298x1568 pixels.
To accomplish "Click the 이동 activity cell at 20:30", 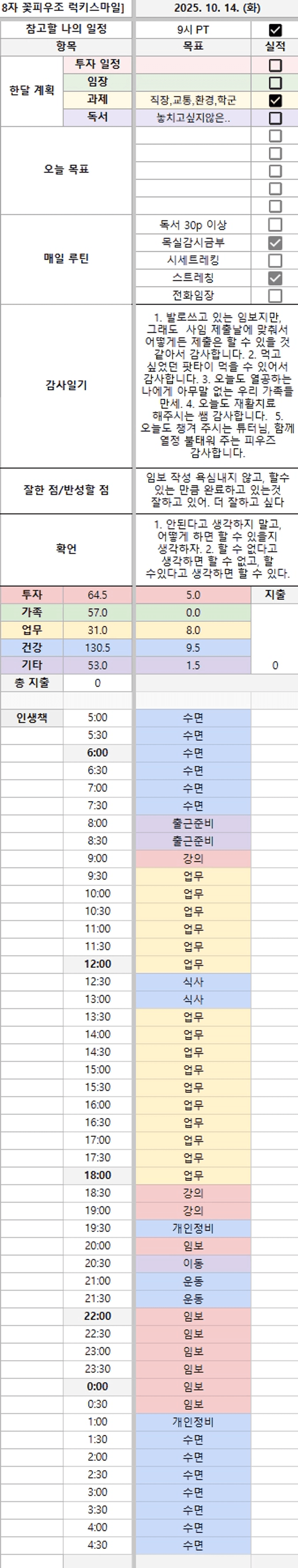I will (192, 1263).
